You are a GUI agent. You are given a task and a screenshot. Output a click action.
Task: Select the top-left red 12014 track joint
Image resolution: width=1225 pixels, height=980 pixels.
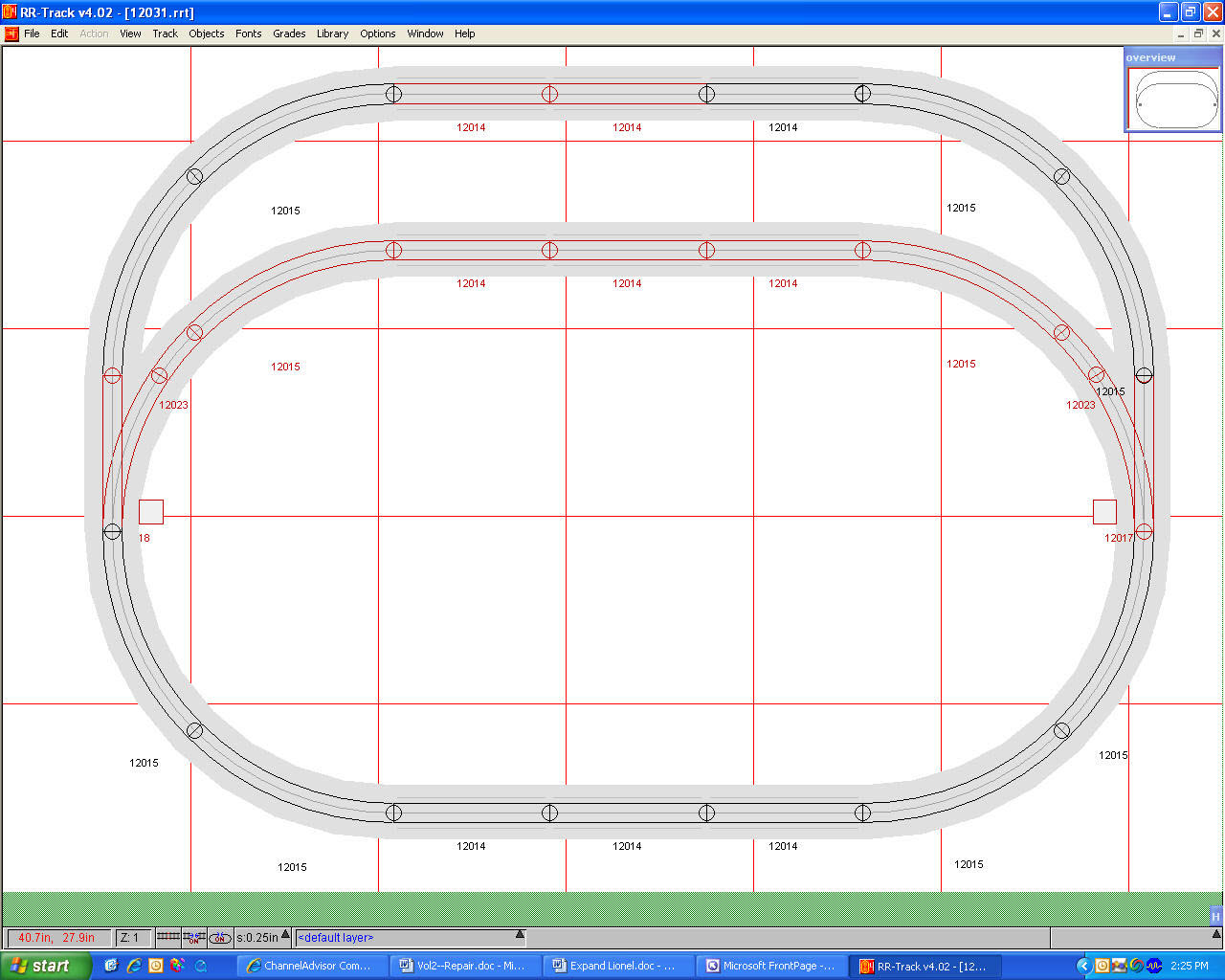coord(549,94)
